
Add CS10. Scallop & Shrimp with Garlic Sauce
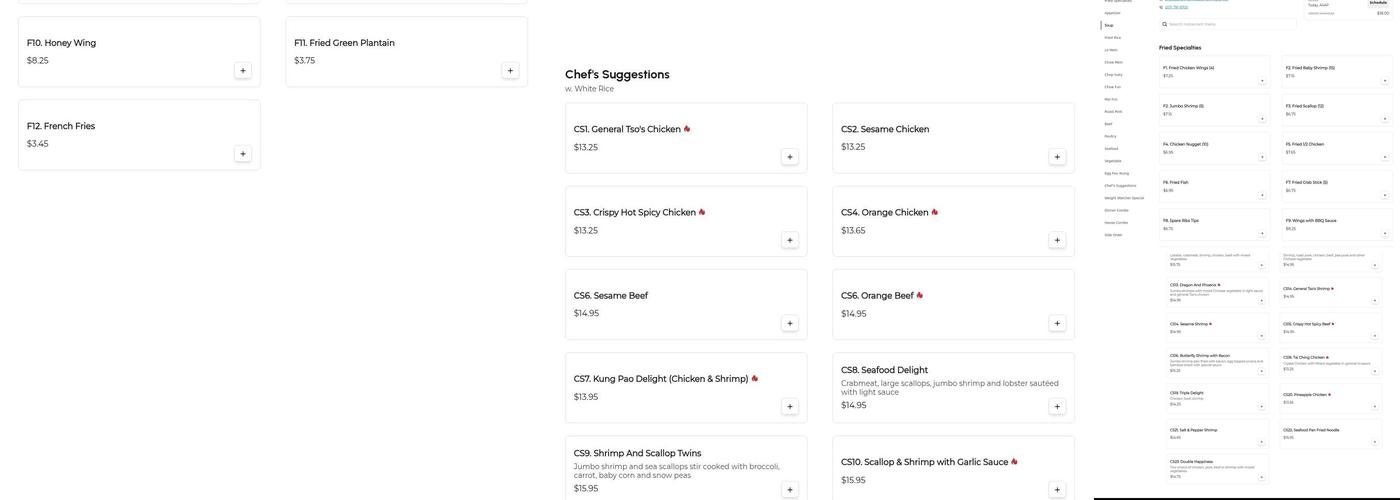pos(1057,490)
